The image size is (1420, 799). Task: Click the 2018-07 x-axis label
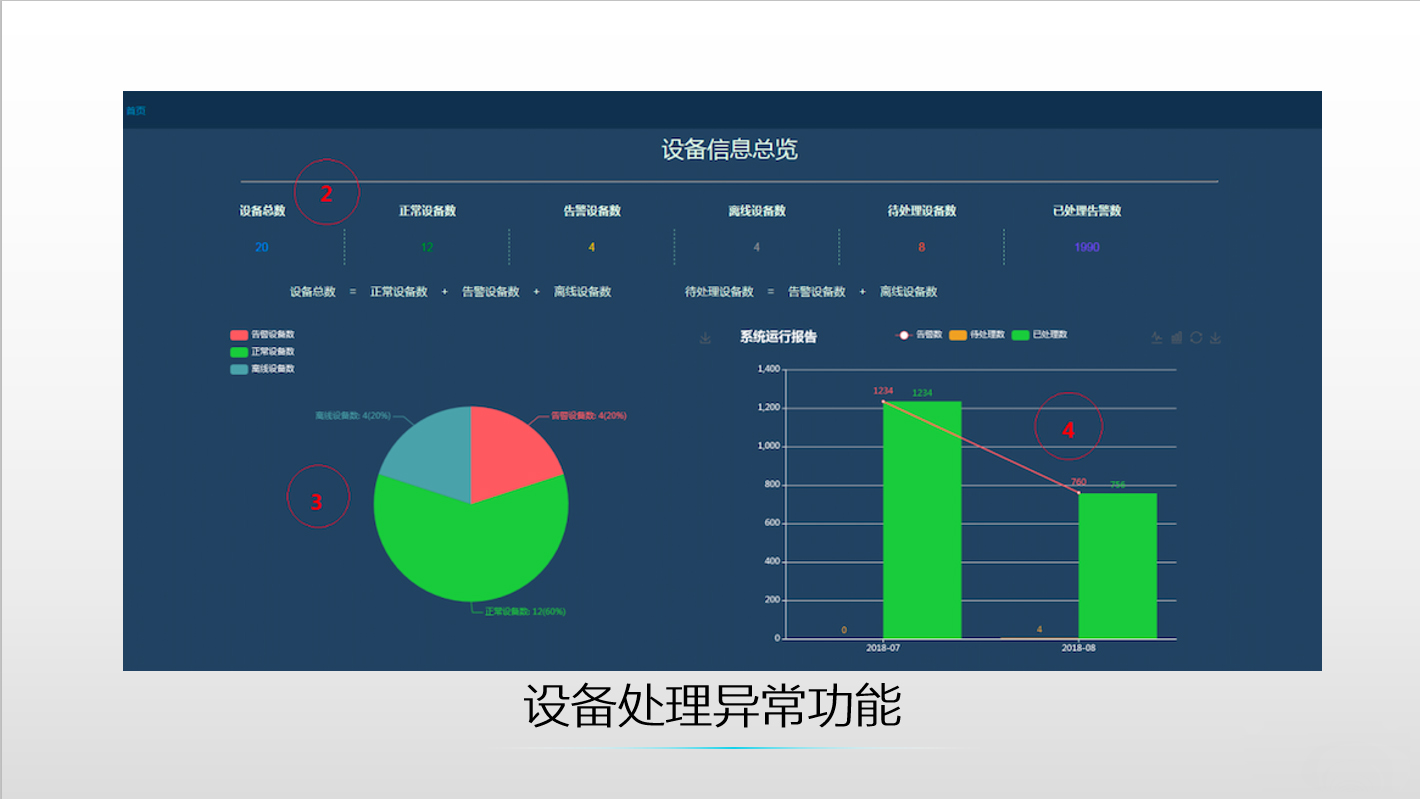[883, 648]
